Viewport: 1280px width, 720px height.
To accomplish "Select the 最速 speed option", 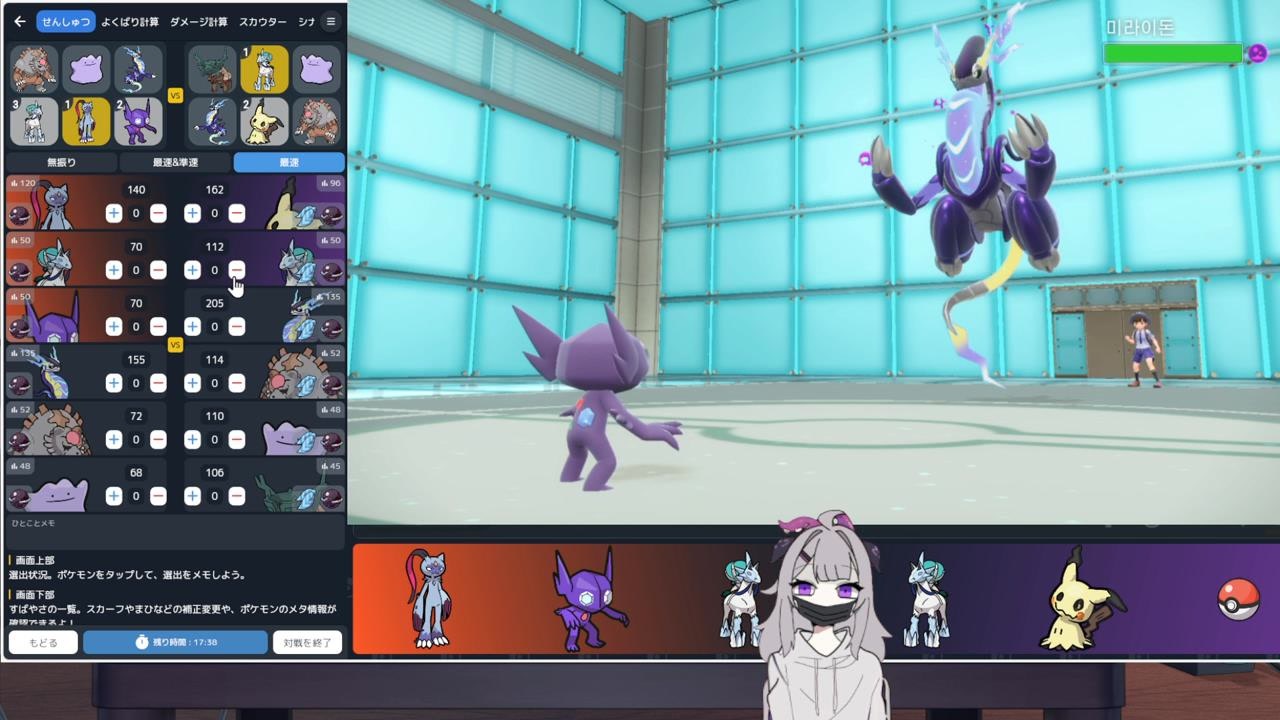I will 289,162.
